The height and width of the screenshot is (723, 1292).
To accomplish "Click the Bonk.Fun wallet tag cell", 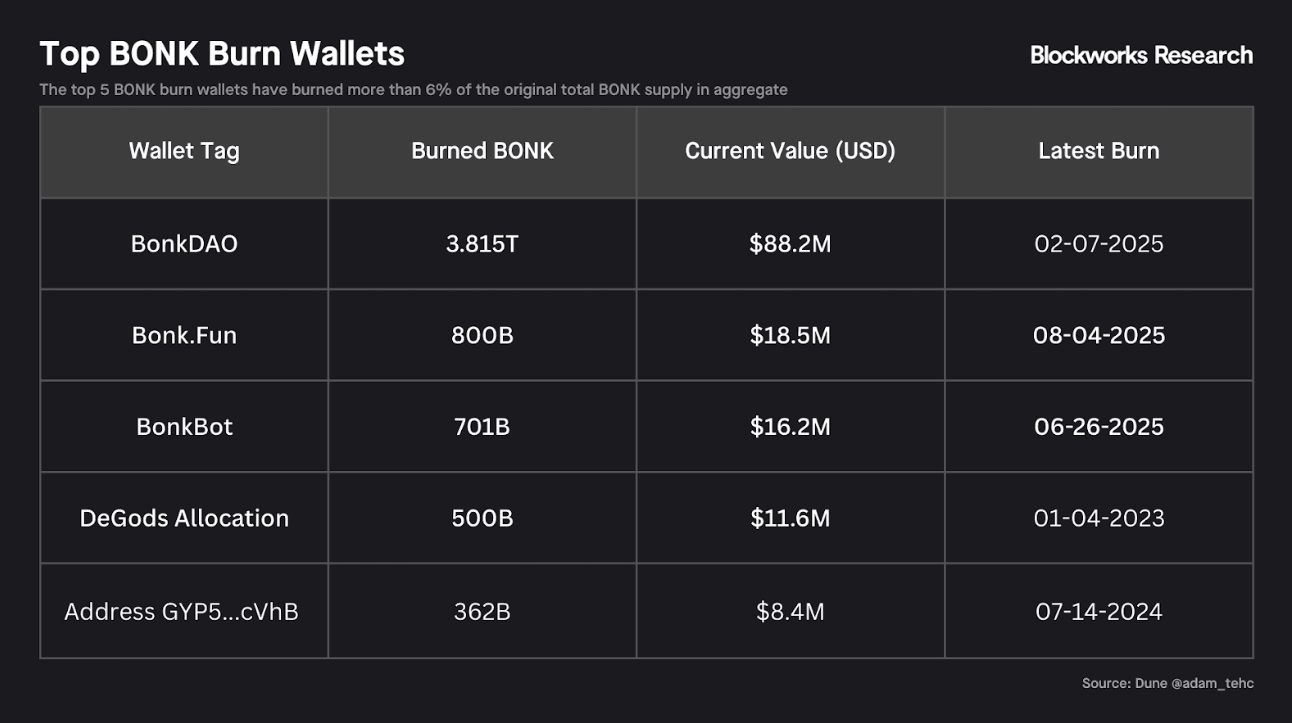I will 184,335.
